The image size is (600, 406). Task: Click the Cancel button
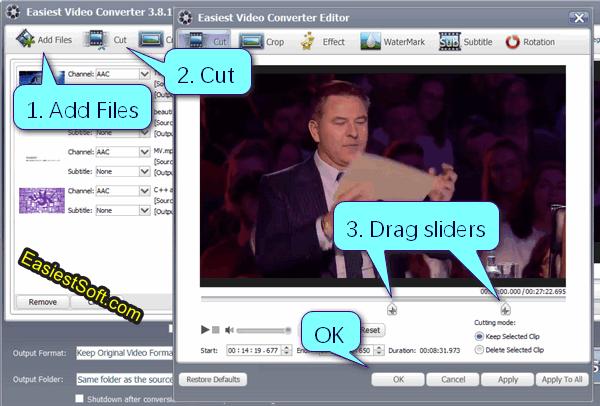tap(453, 380)
